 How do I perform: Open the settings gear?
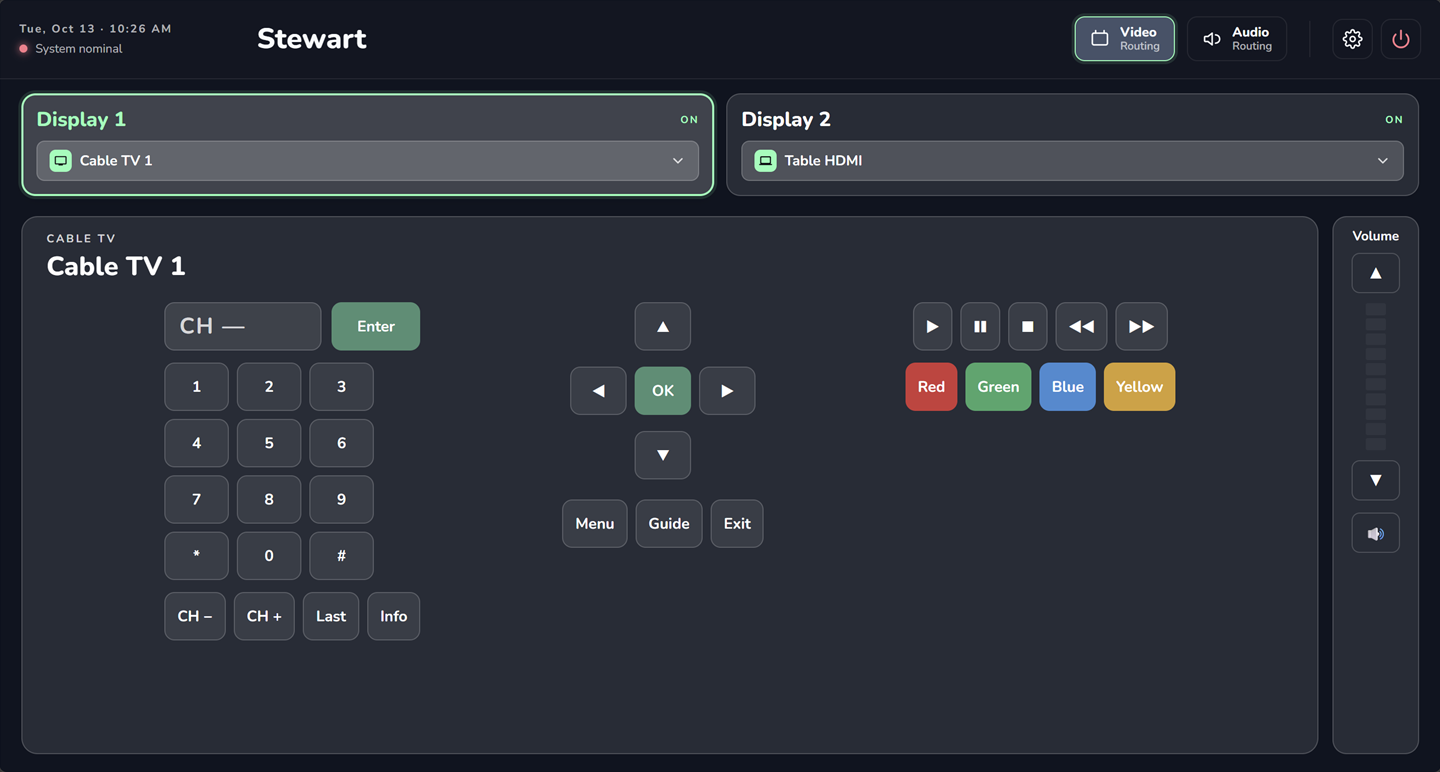pyautogui.click(x=1353, y=39)
